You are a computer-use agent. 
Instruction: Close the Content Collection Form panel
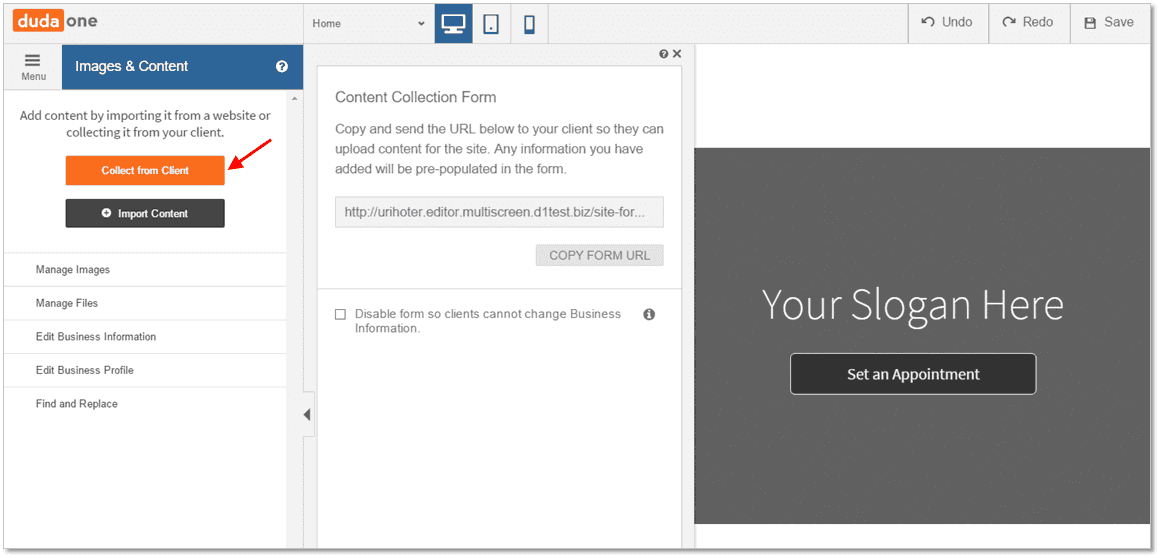tap(677, 54)
